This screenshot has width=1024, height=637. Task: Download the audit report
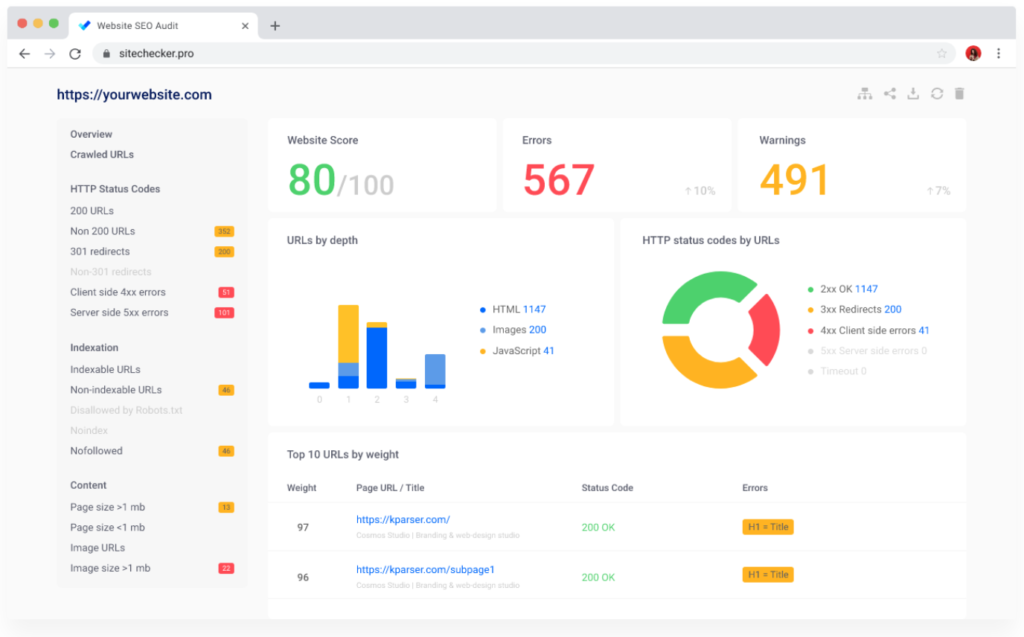(x=912, y=94)
